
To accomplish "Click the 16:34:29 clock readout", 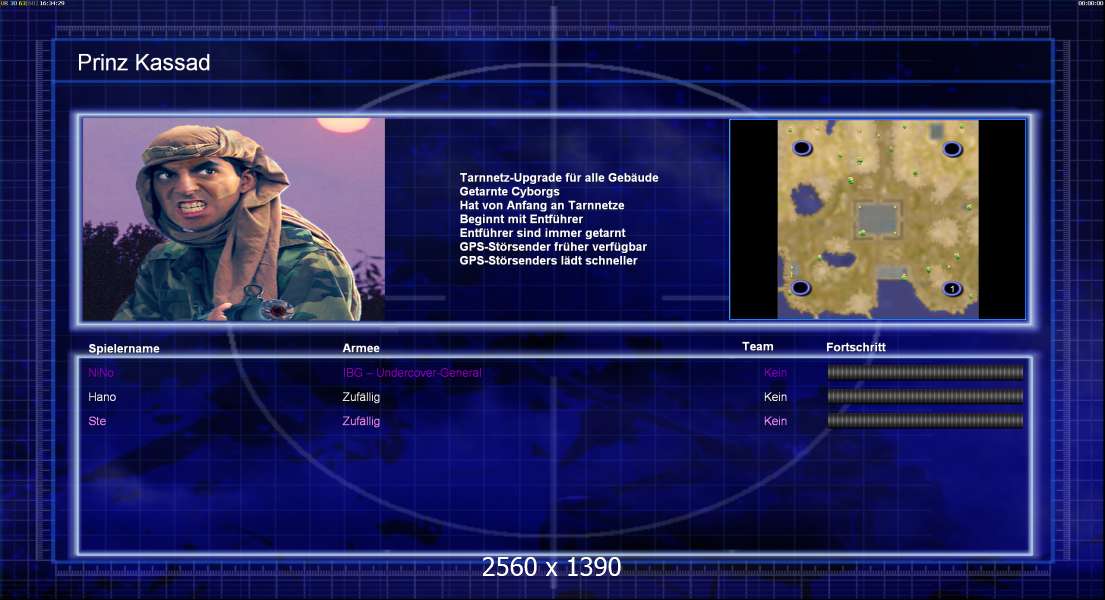I will tap(51, 4).
